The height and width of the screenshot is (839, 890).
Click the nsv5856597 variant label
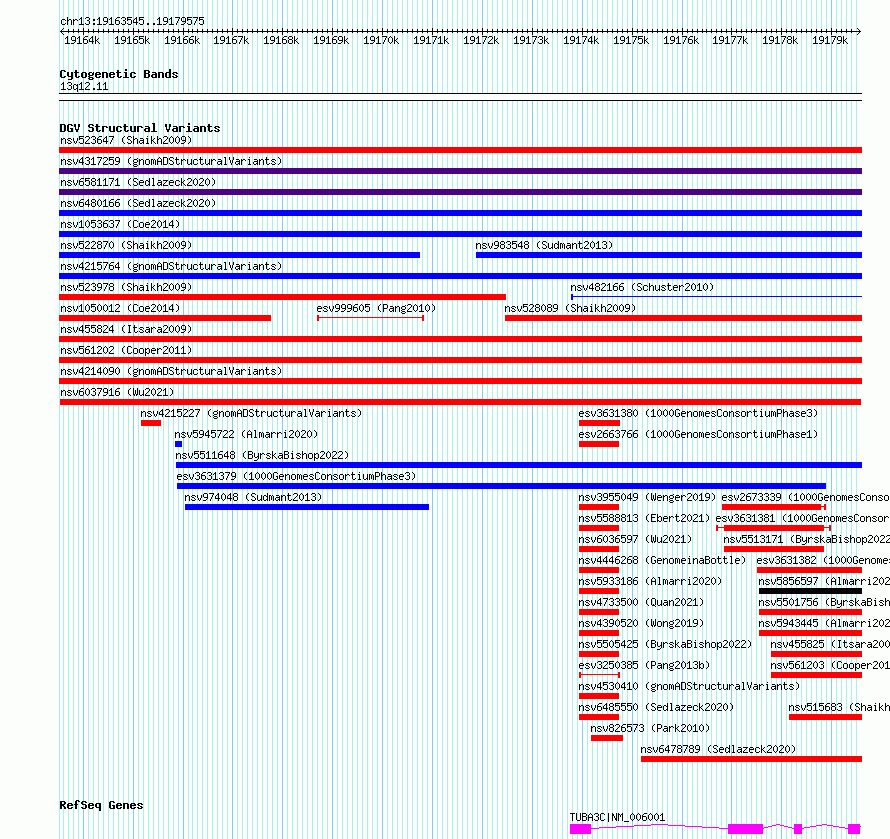point(824,581)
